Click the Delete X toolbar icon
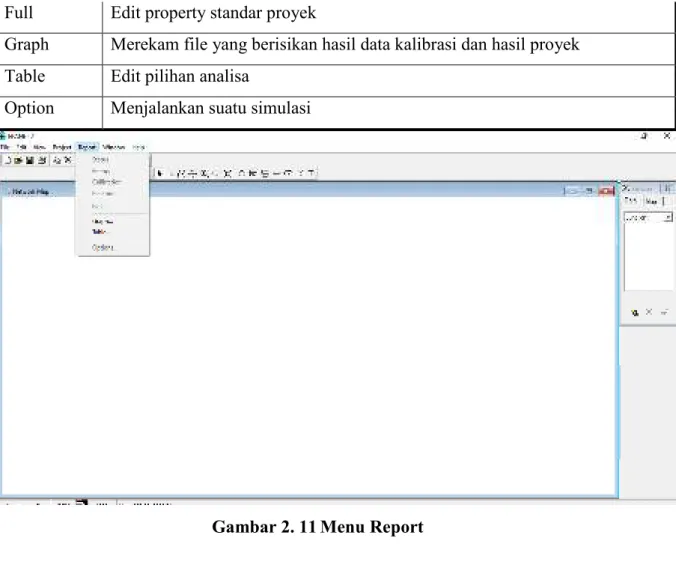 point(68,160)
